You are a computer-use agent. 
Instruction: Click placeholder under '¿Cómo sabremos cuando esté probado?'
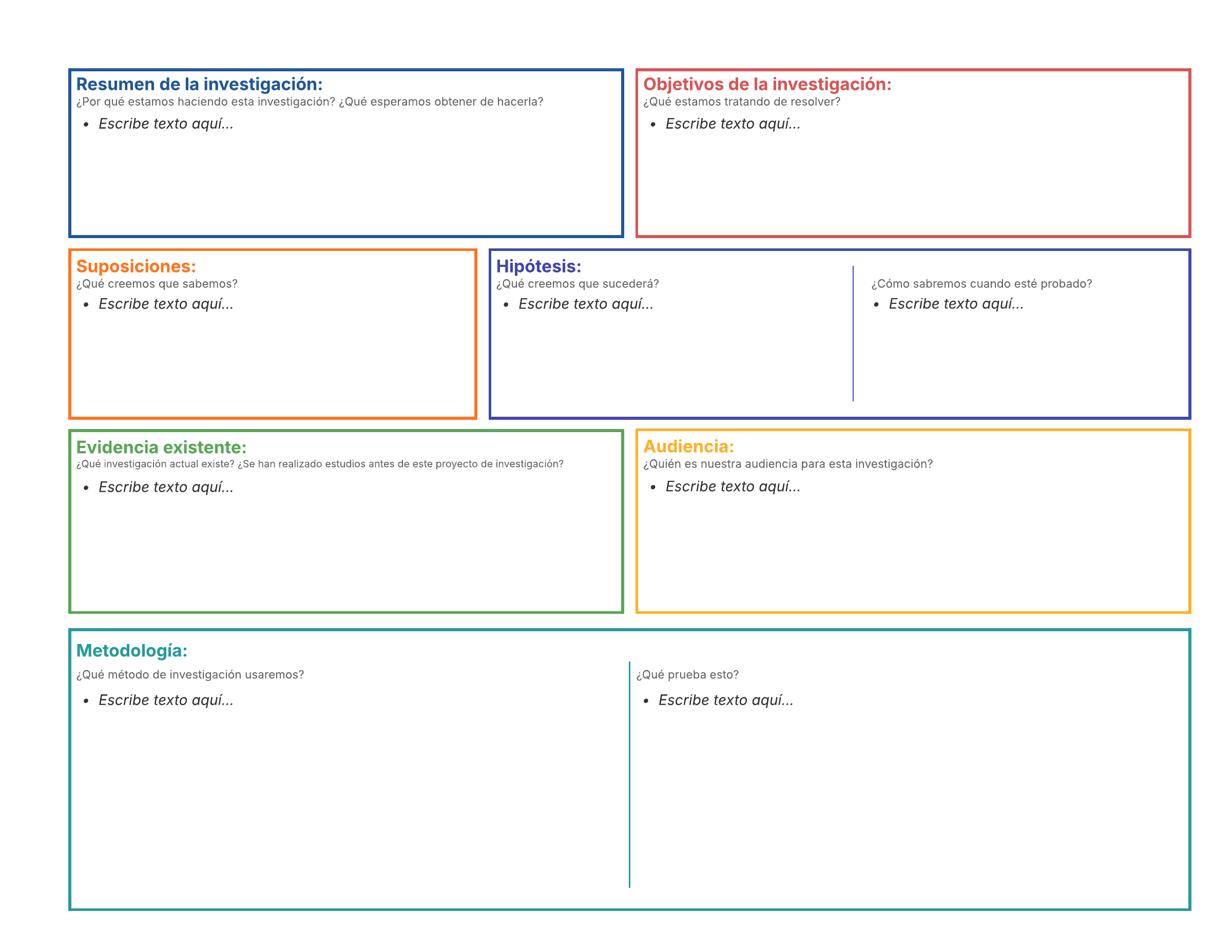[x=956, y=304]
